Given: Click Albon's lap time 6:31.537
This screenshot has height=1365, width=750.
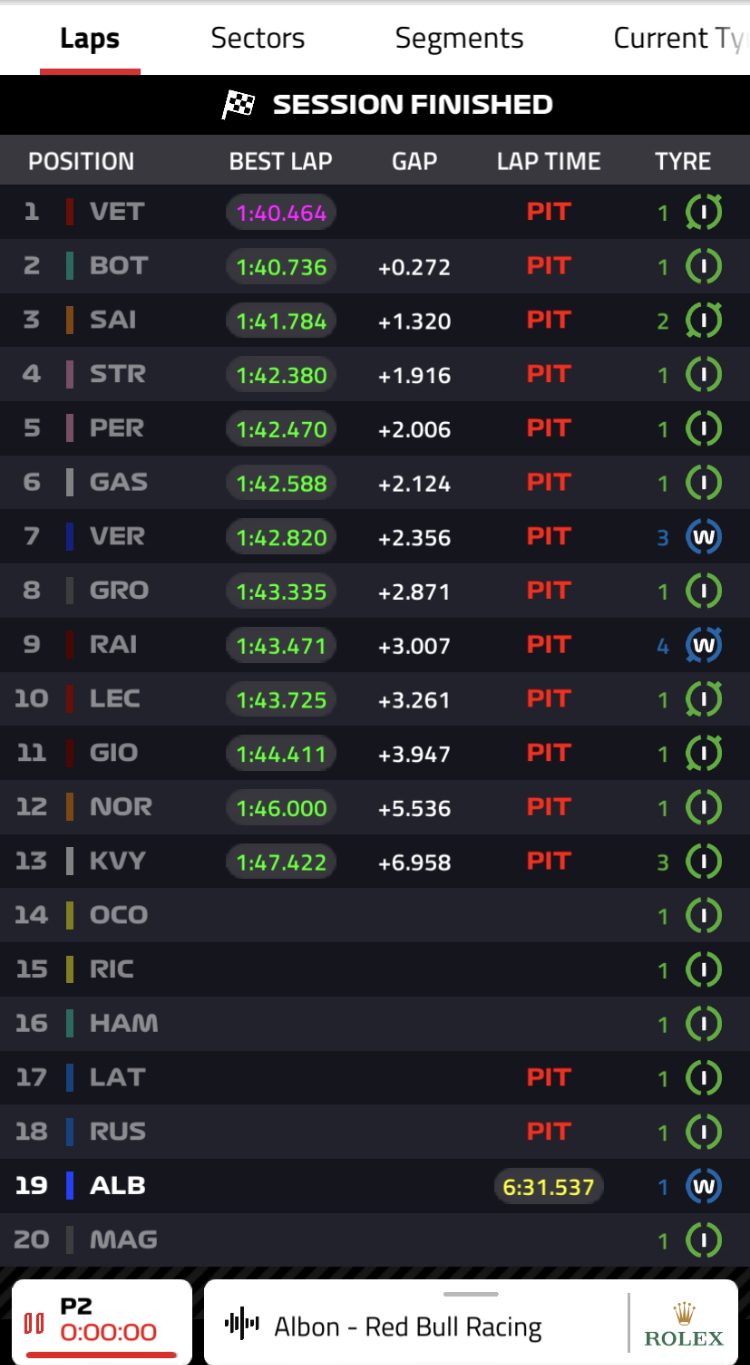Looking at the screenshot, I should [x=548, y=1187].
